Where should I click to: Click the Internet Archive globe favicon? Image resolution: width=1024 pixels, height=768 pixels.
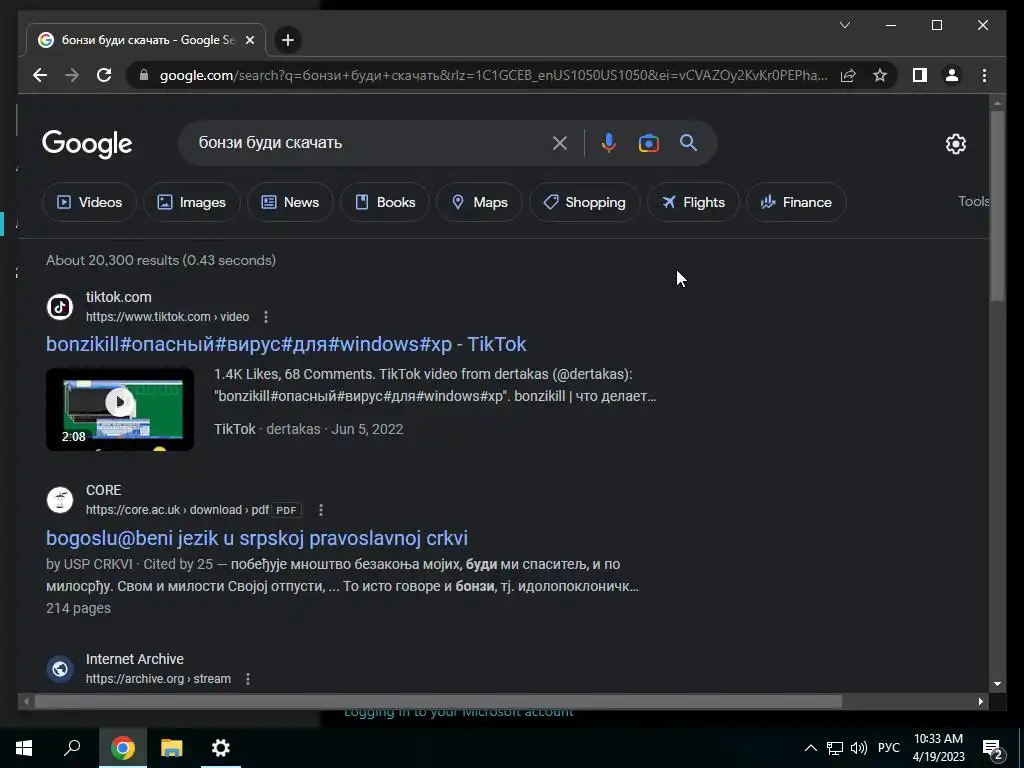coord(60,669)
